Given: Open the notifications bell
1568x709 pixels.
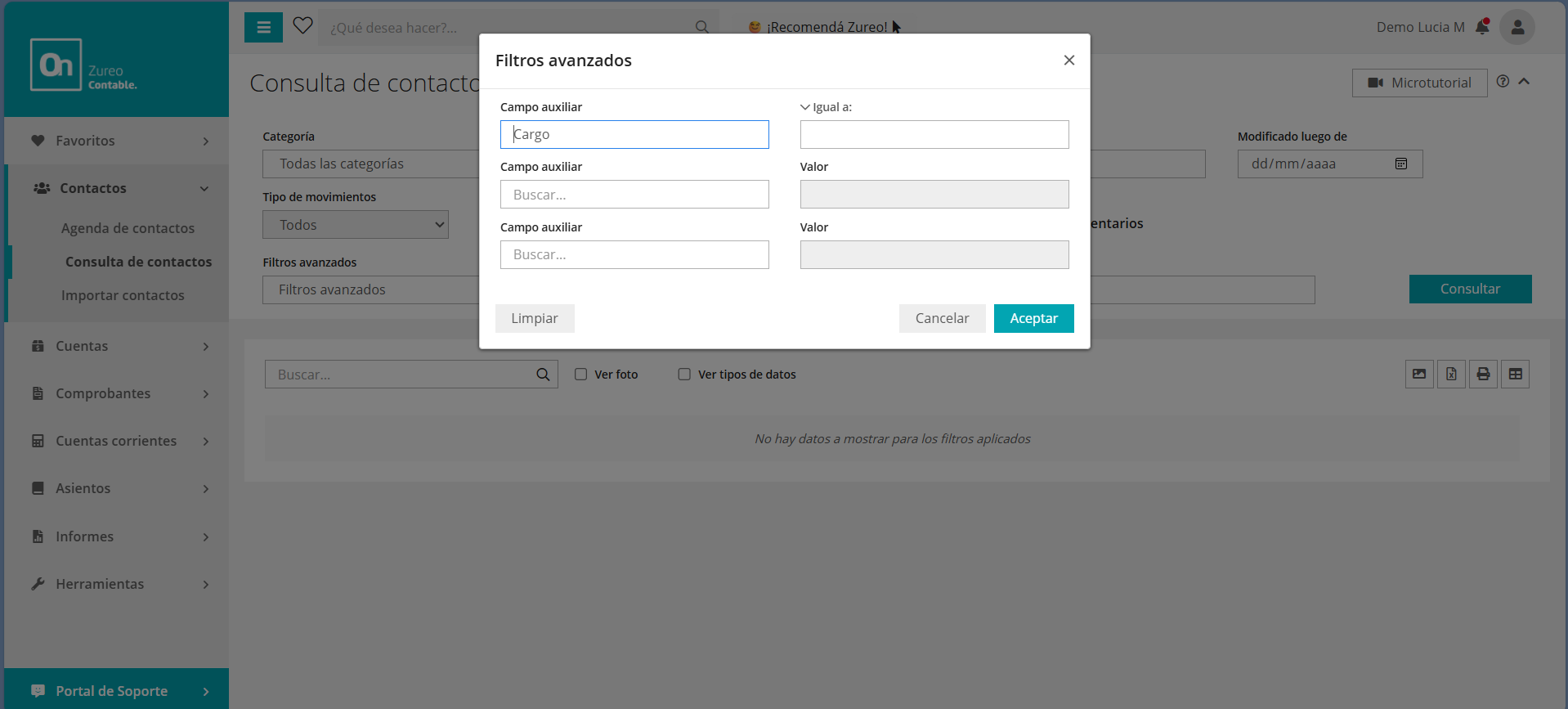Looking at the screenshot, I should tap(1482, 27).
